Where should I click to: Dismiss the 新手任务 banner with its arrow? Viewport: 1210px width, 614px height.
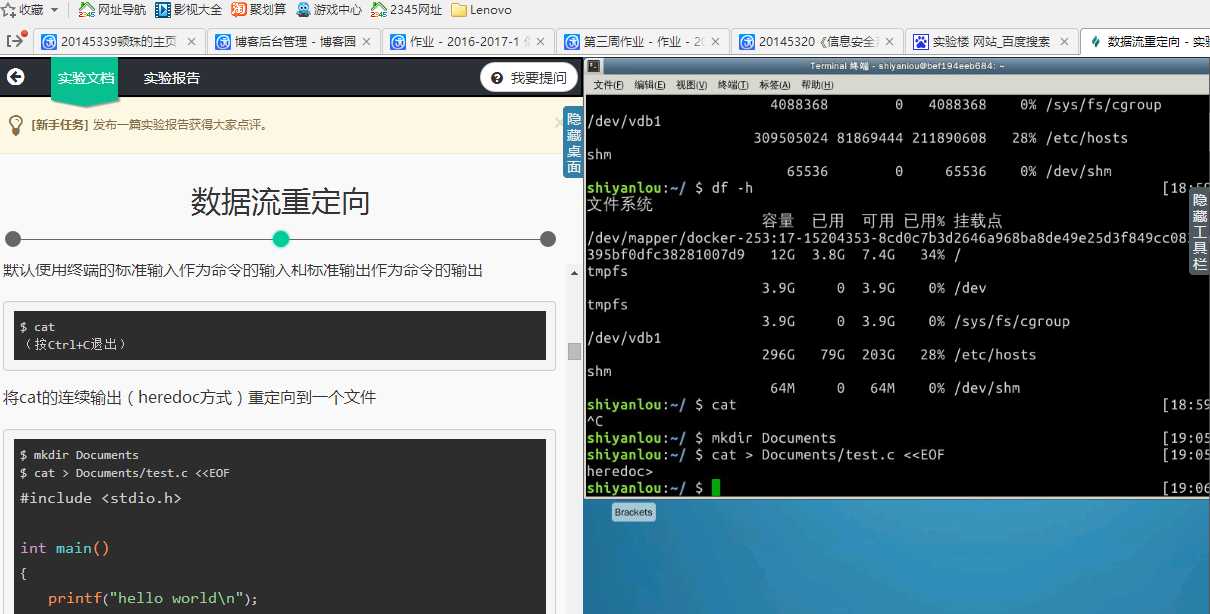pos(558,122)
